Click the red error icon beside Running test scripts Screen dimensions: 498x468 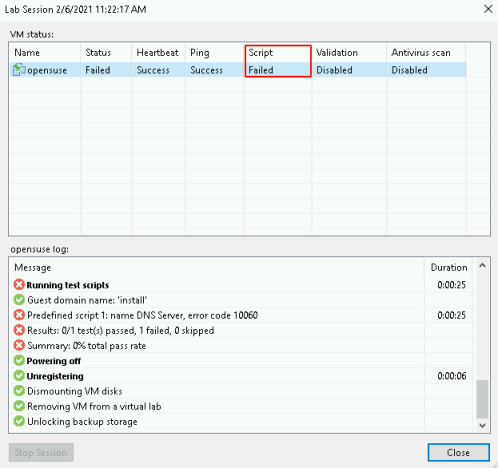(19, 285)
